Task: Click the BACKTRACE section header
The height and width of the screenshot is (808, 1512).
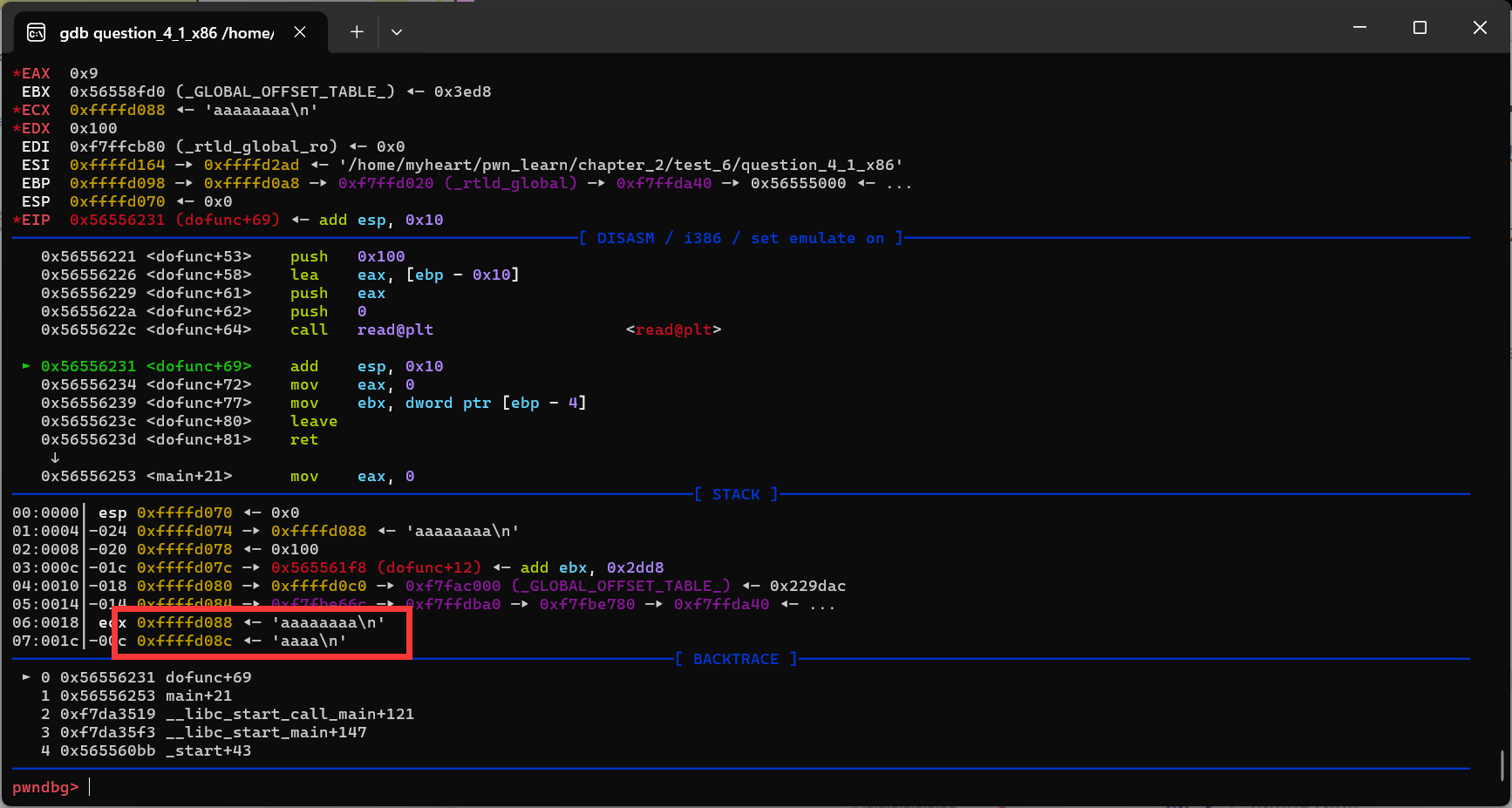Action: (736, 659)
